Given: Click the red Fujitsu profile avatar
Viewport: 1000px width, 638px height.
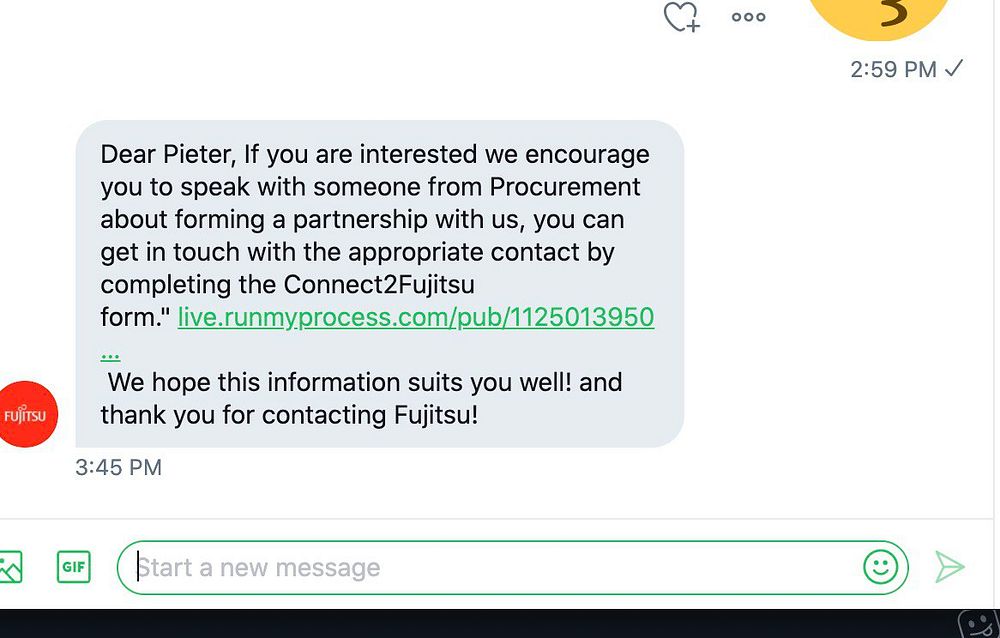Looking at the screenshot, I should 29,414.
